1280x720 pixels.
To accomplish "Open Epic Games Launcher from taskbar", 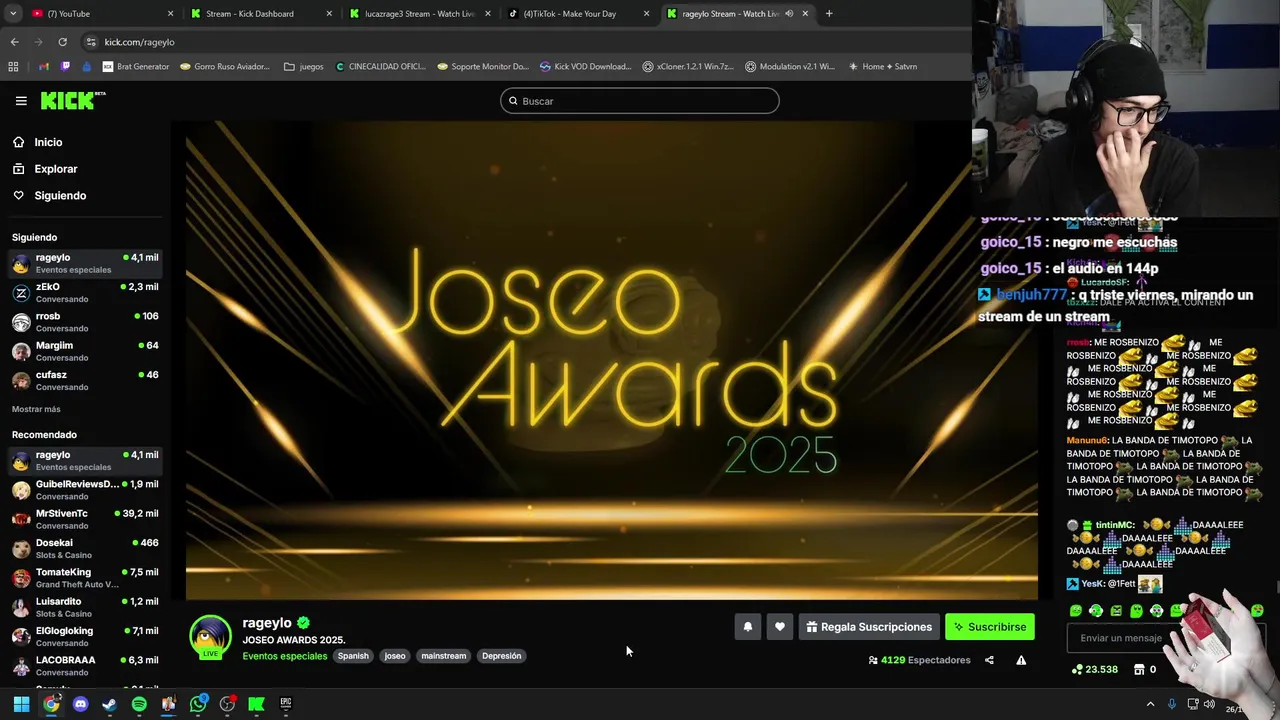I will click(286, 704).
